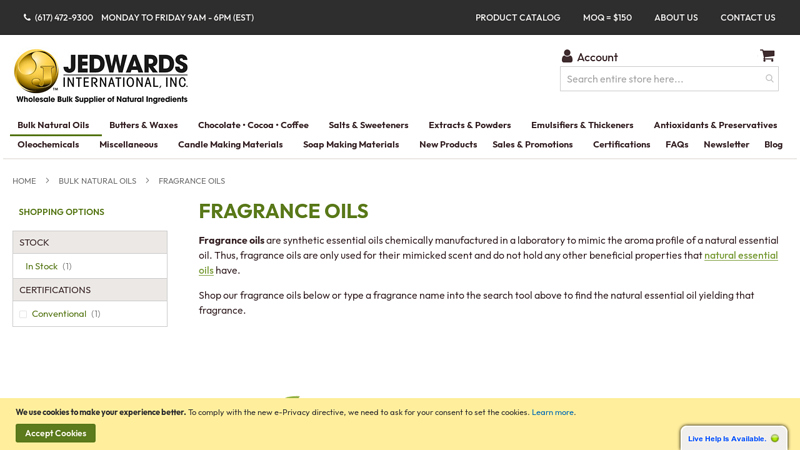The height and width of the screenshot is (450, 800).
Task: Click Fragrance Oils breadcrumb text
Action: (191, 181)
